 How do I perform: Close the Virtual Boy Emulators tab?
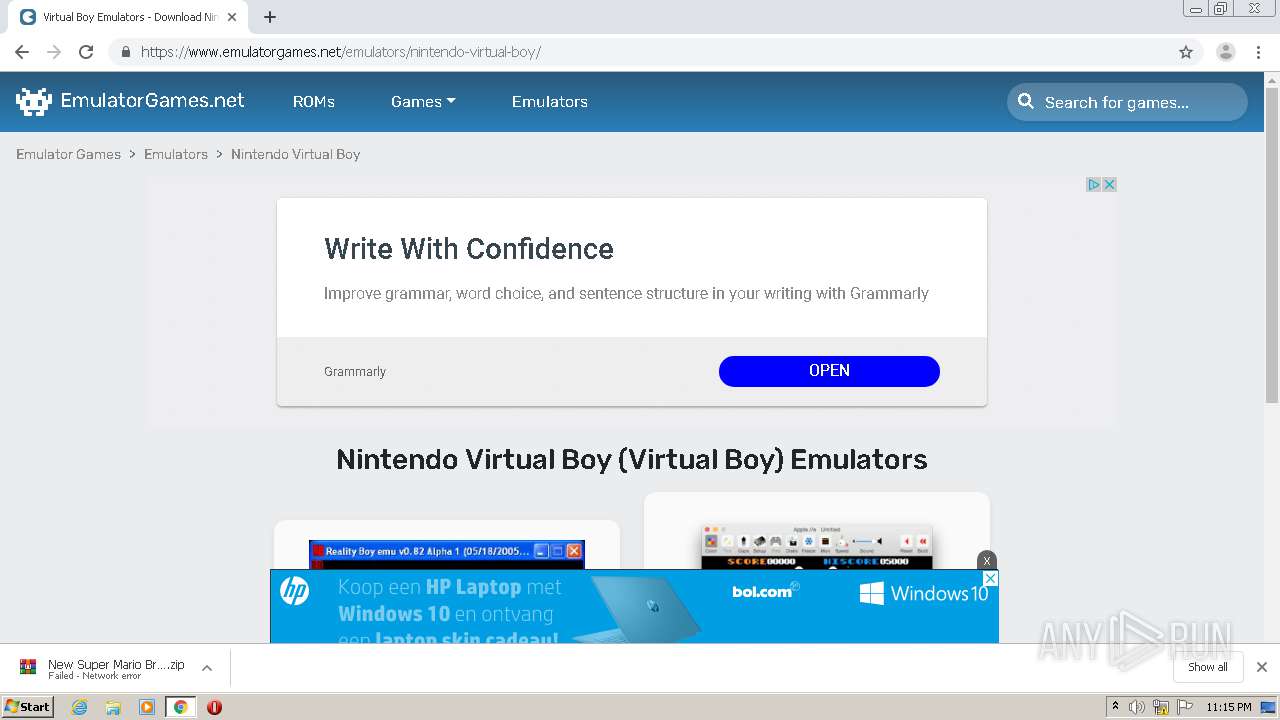pos(232,17)
